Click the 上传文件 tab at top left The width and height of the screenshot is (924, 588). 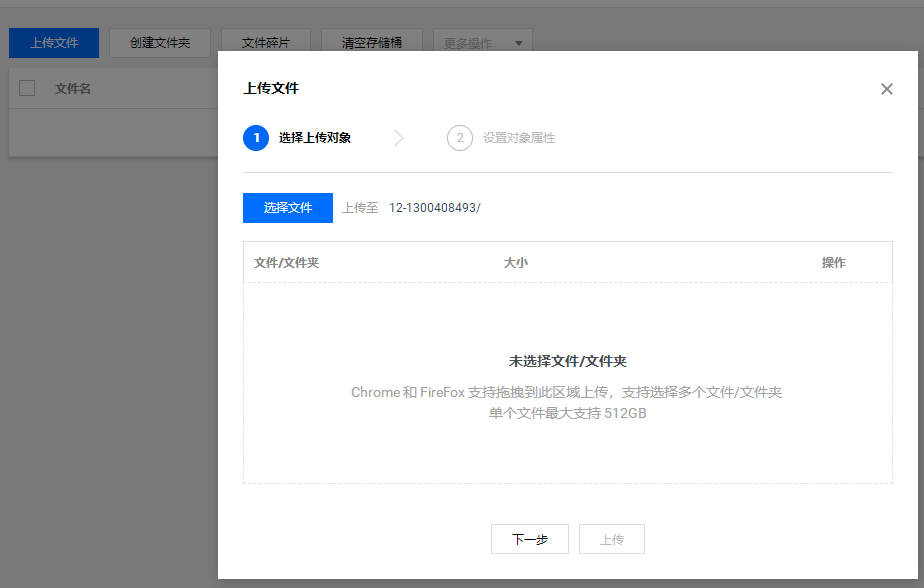click(53, 43)
